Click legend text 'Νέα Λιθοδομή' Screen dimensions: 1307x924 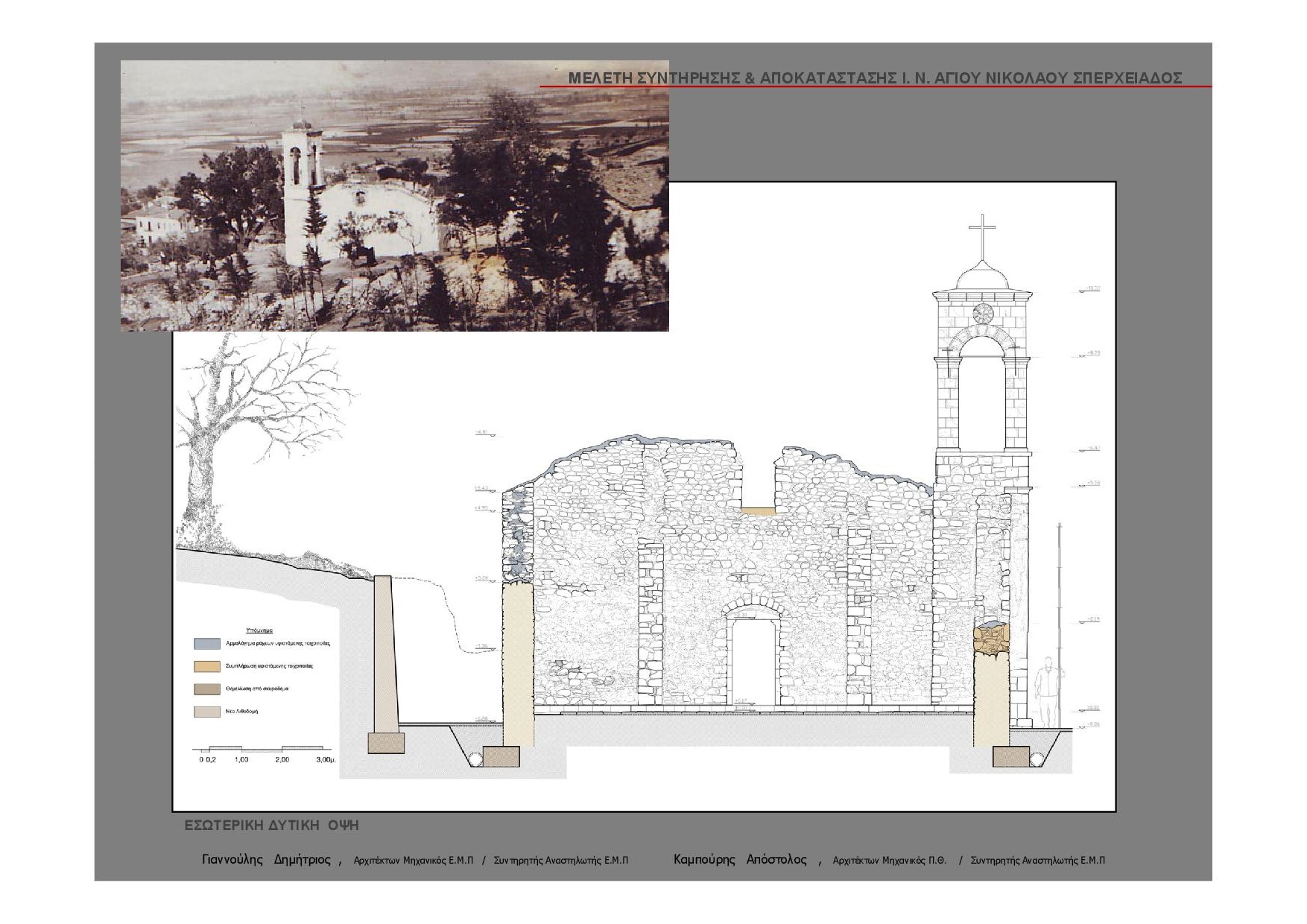242,712
